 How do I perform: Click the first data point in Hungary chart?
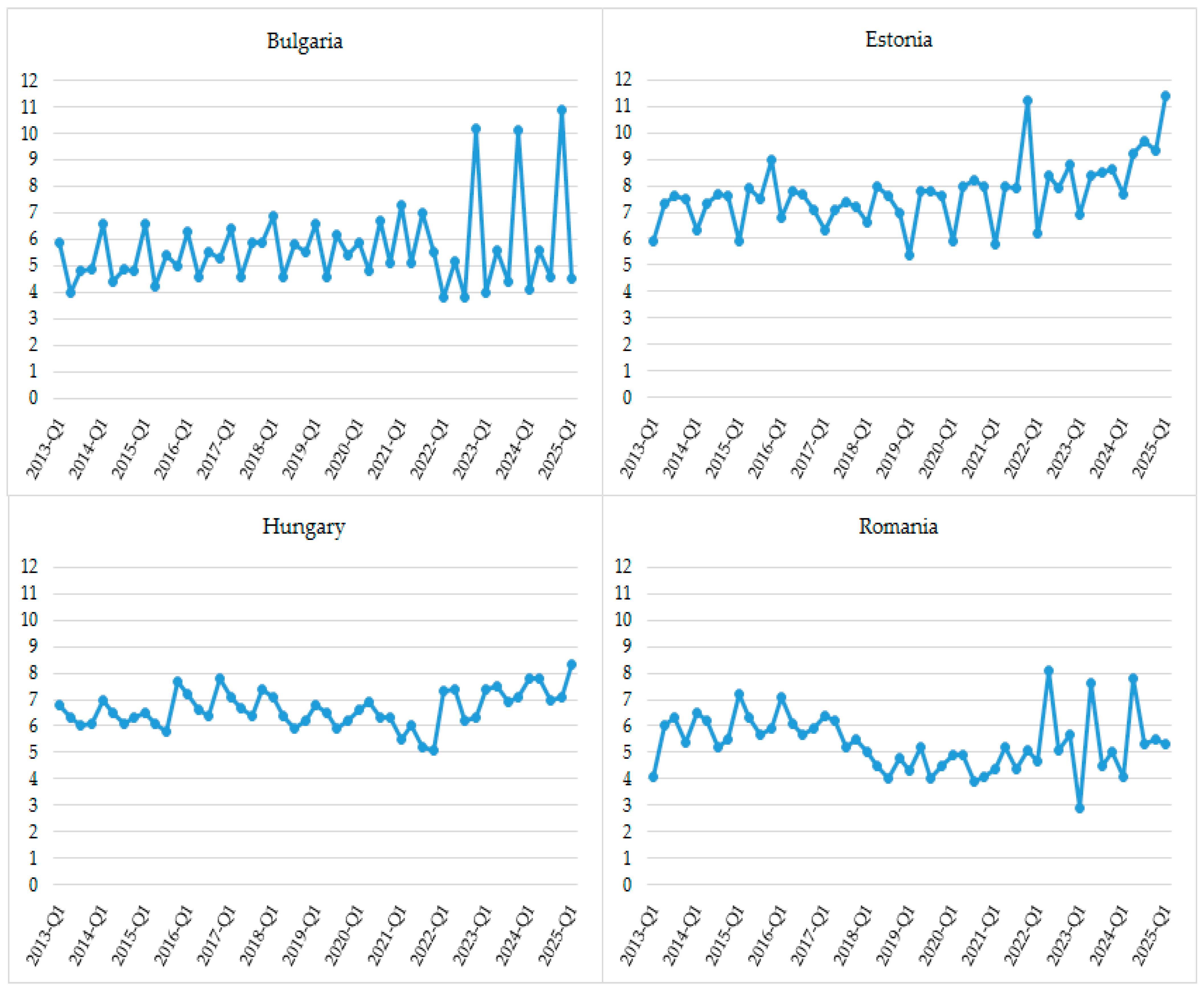[x=59, y=705]
